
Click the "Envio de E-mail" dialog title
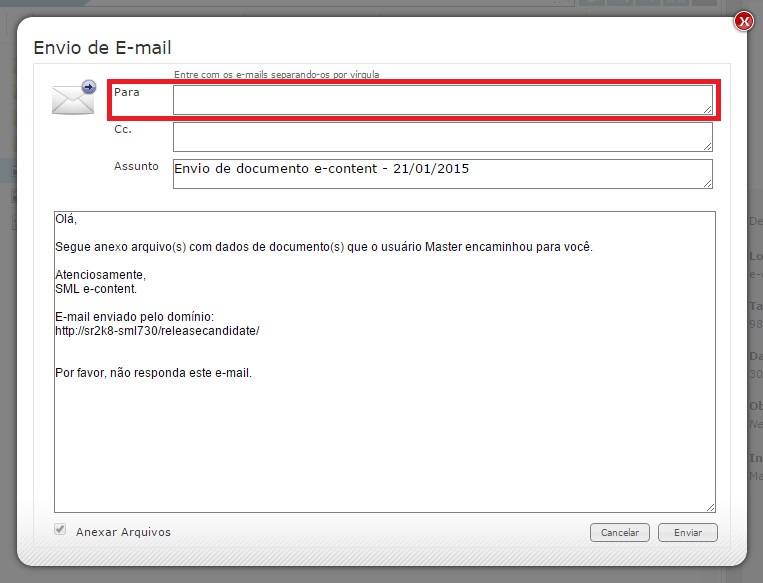coord(103,47)
